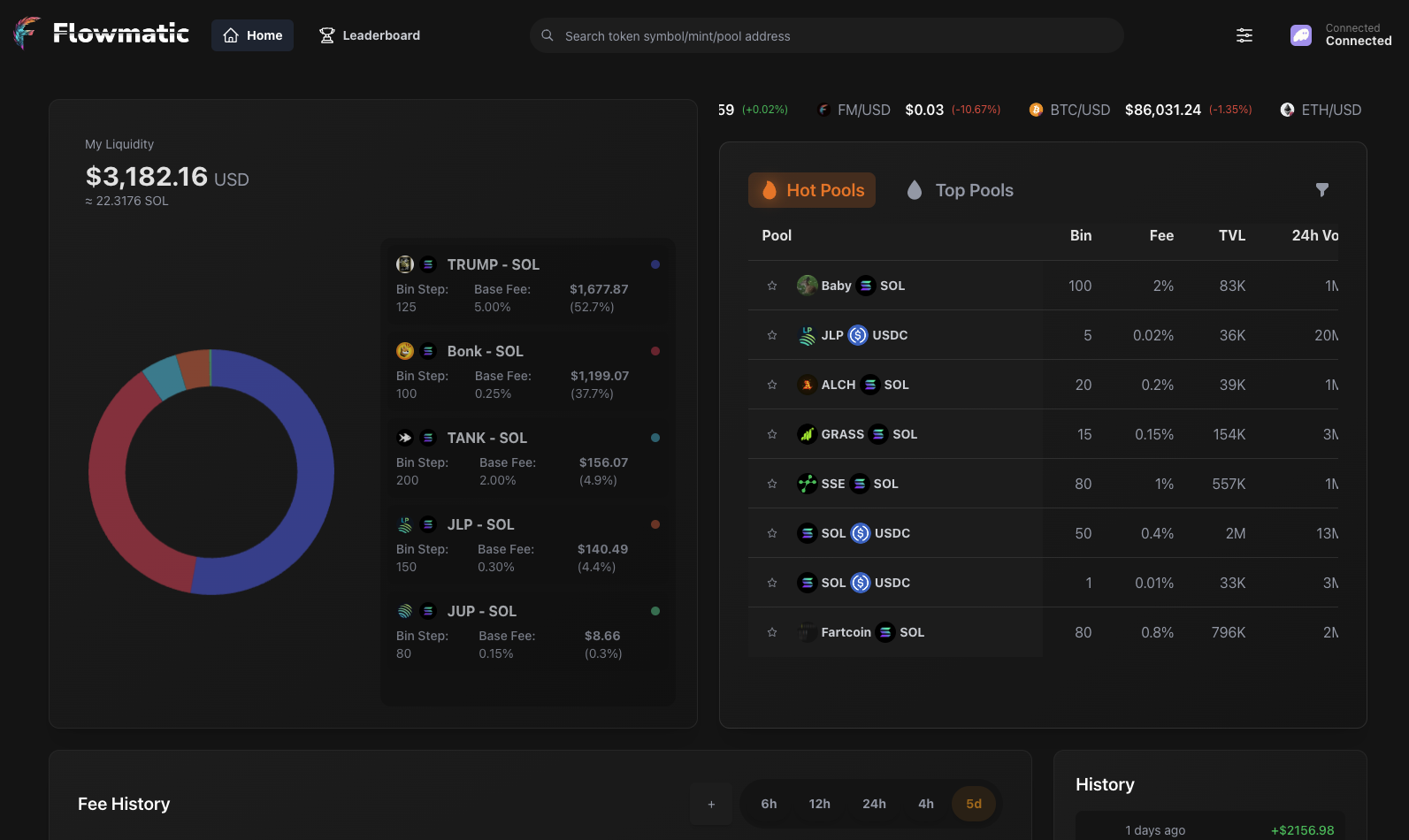Open the settings sliders icon
The image size is (1409, 840).
(x=1244, y=35)
